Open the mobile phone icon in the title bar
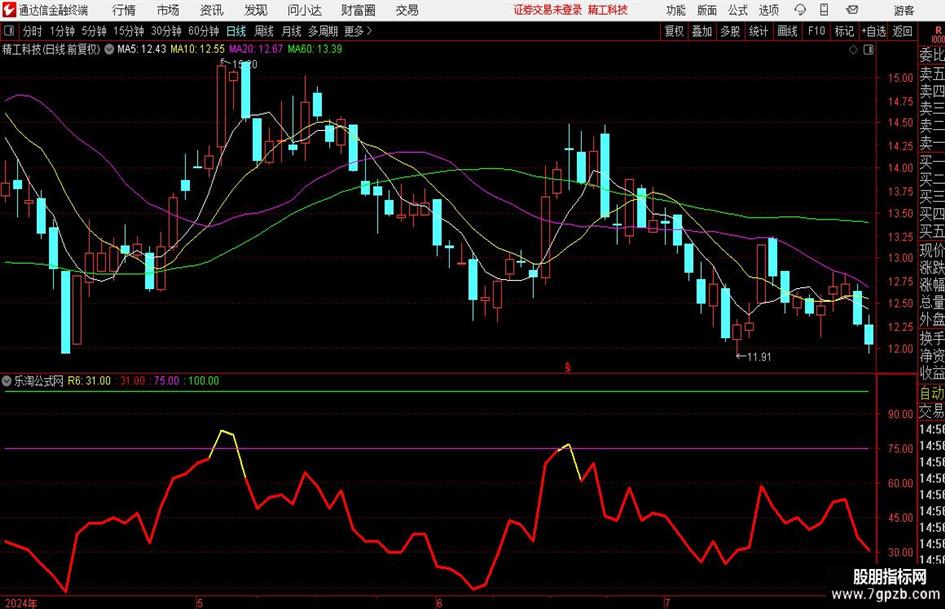Image resolution: width=945 pixels, height=609 pixels. pyautogui.click(x=824, y=10)
